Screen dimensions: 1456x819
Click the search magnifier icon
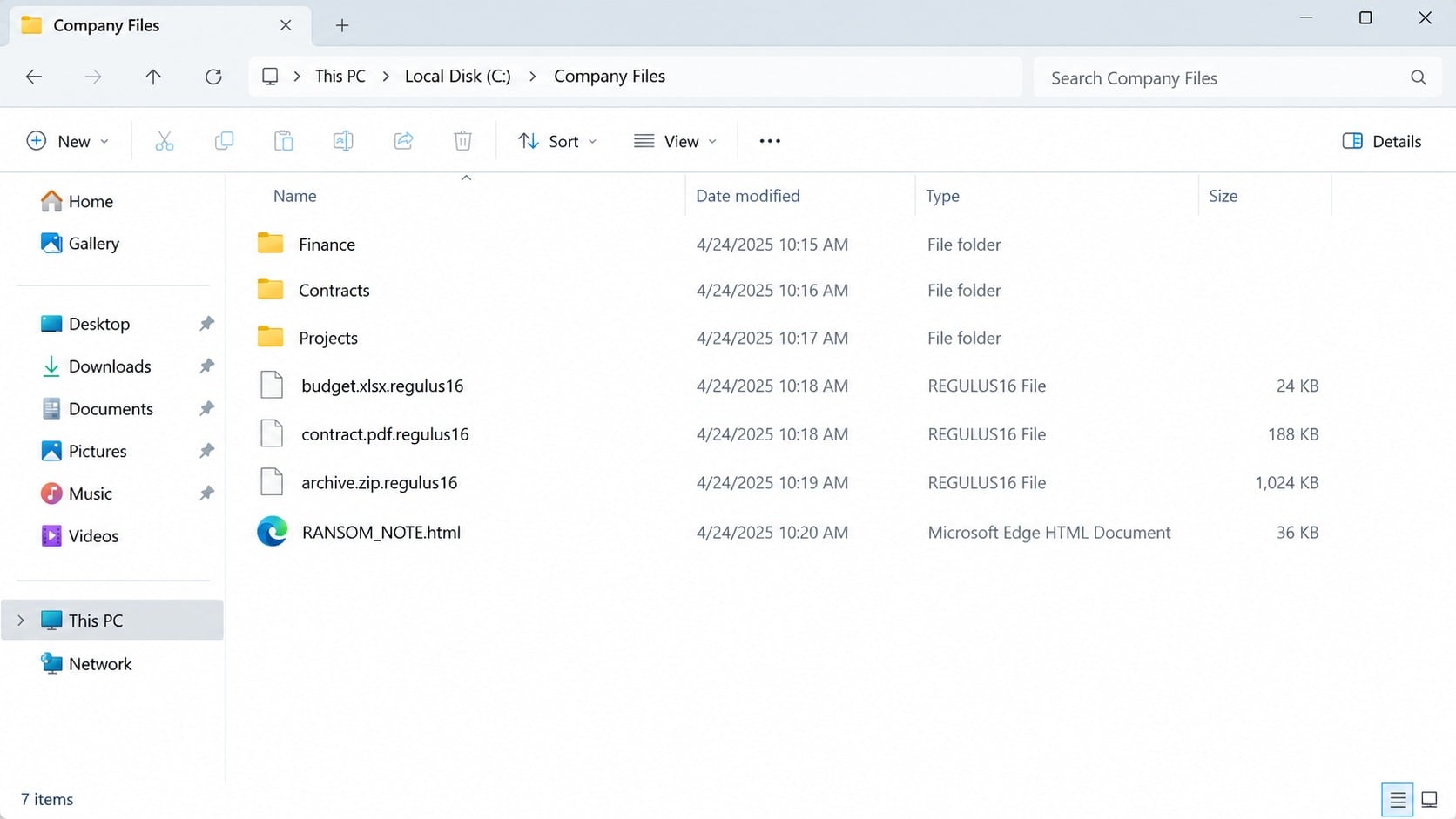1419,77
